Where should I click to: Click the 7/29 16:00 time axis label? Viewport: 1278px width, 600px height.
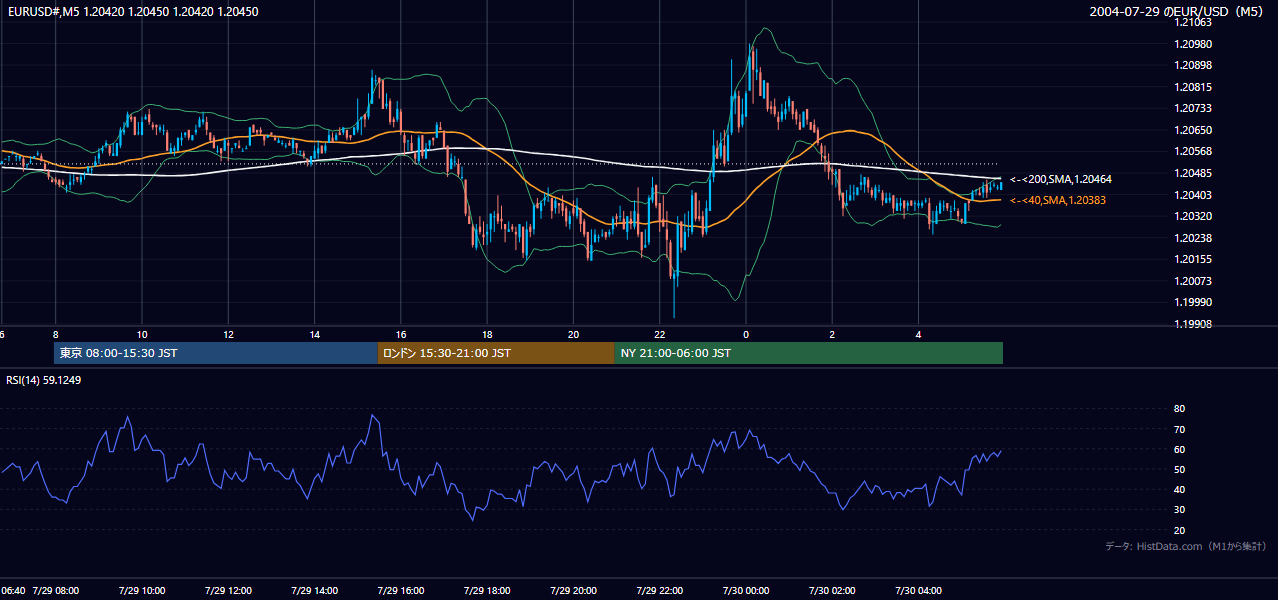(401, 590)
